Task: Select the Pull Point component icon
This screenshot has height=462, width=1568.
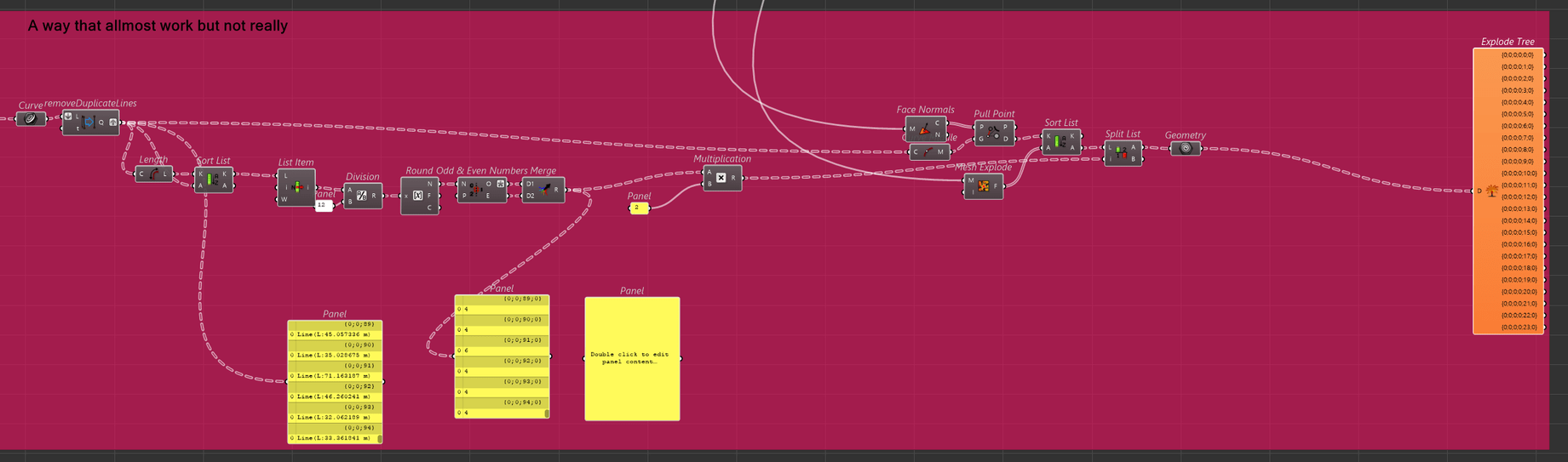Action: (x=994, y=133)
